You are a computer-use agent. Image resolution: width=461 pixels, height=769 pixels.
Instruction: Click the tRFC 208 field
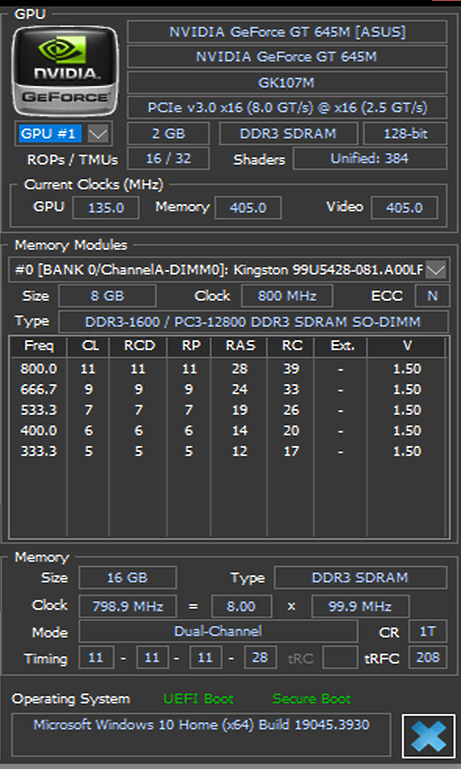(x=428, y=657)
